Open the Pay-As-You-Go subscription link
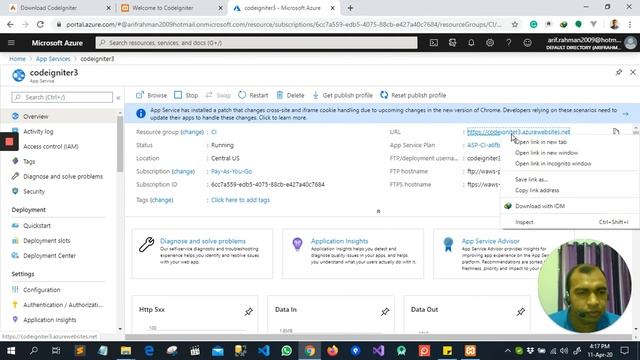640x360 pixels. 231,171
